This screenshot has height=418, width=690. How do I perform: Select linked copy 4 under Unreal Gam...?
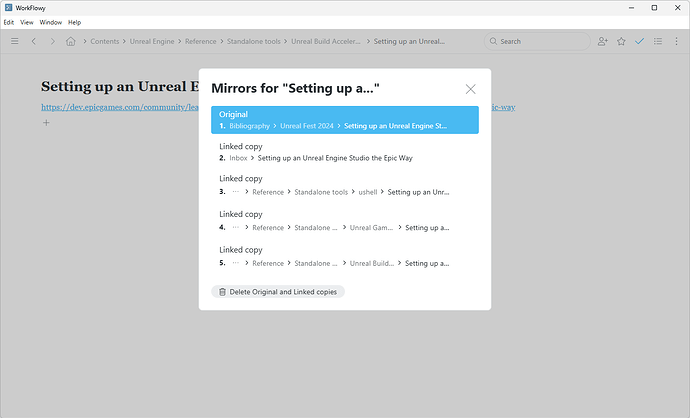tap(344, 221)
